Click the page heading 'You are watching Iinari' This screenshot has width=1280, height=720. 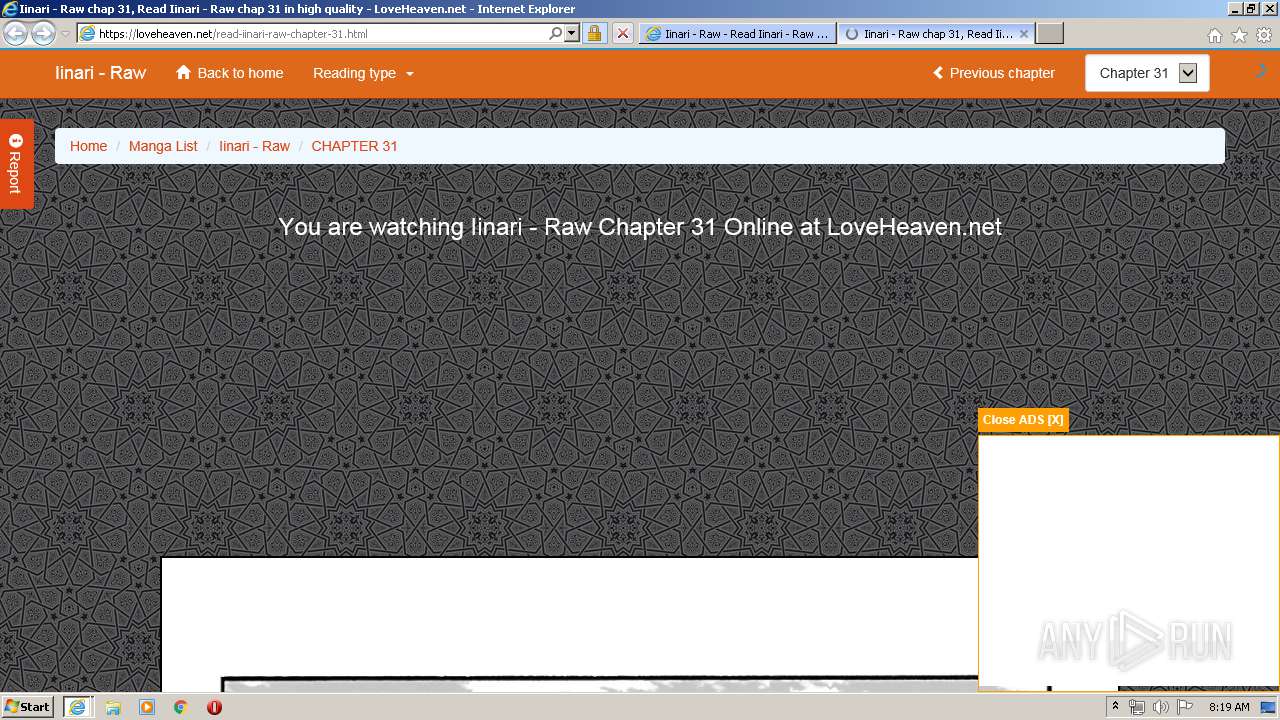[x=640, y=227]
